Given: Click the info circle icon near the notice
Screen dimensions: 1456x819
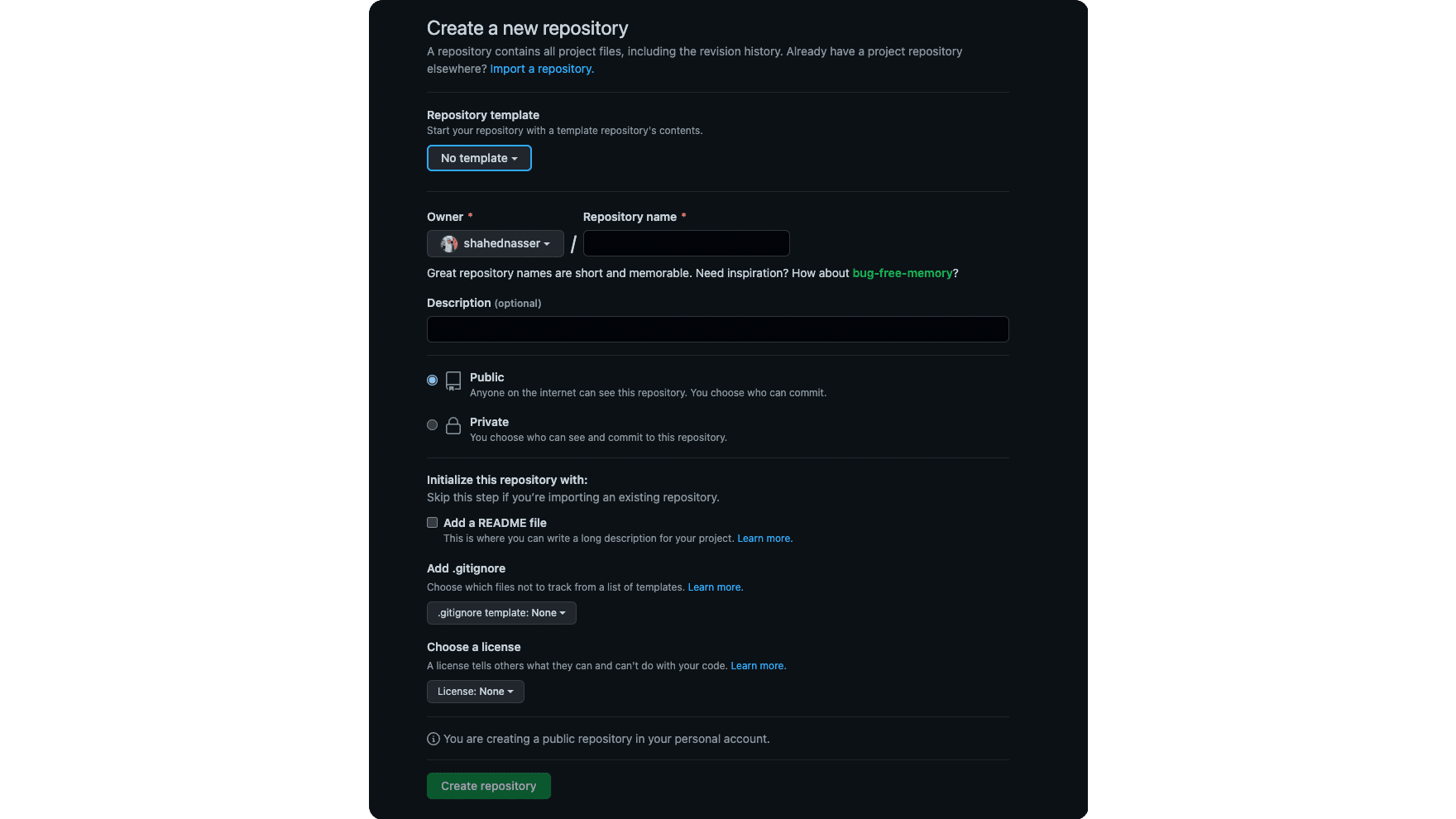Looking at the screenshot, I should [433, 738].
